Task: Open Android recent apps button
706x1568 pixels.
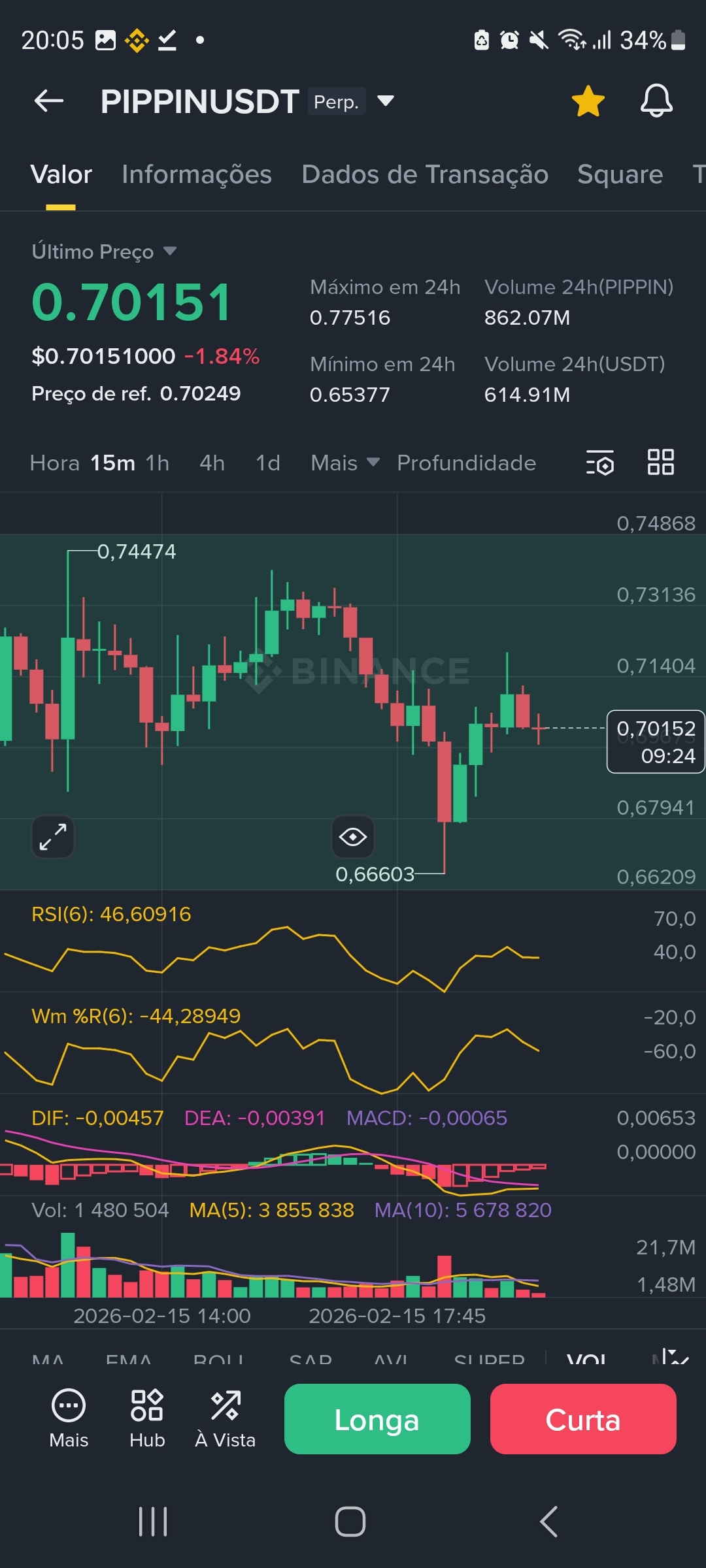Action: pyautogui.click(x=154, y=1522)
